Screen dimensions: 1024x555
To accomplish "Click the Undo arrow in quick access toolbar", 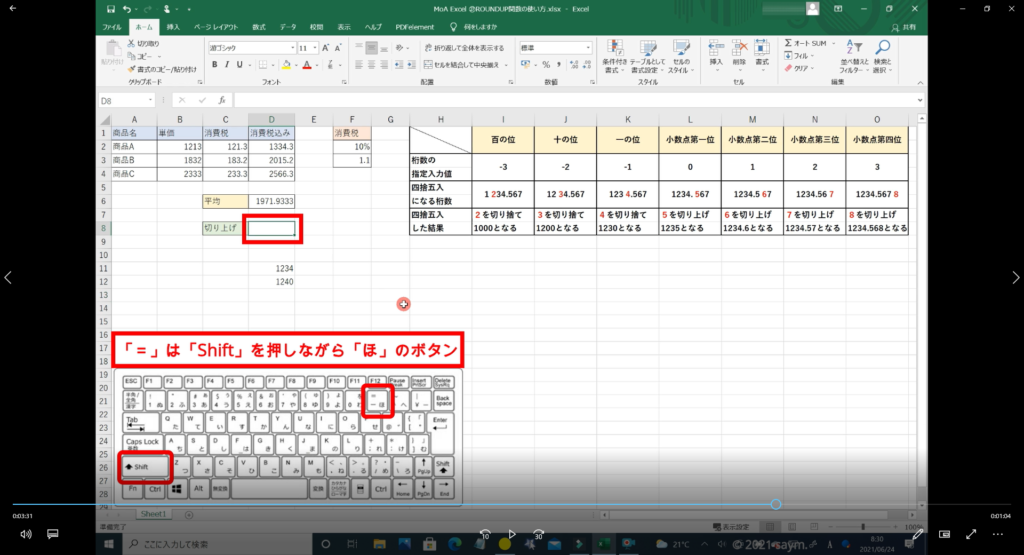I will click(127, 9).
